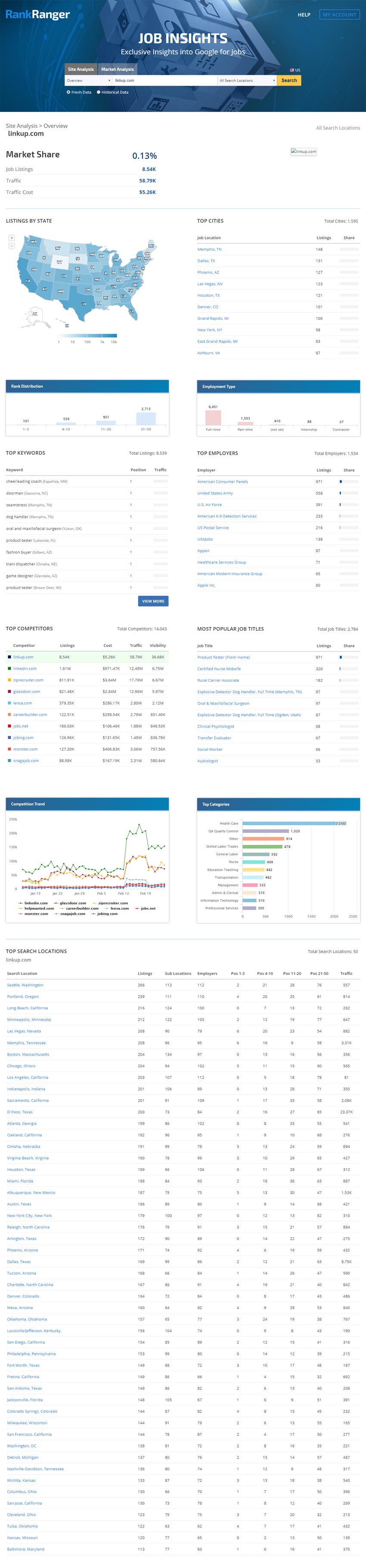Click View More under Top Keywords
Image resolution: width=366 pixels, height=1568 pixels.
coord(153,601)
